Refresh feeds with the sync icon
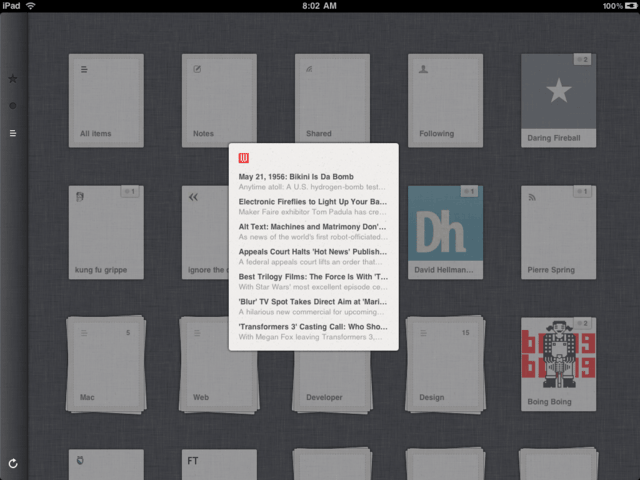Image resolution: width=640 pixels, height=480 pixels. [13, 463]
